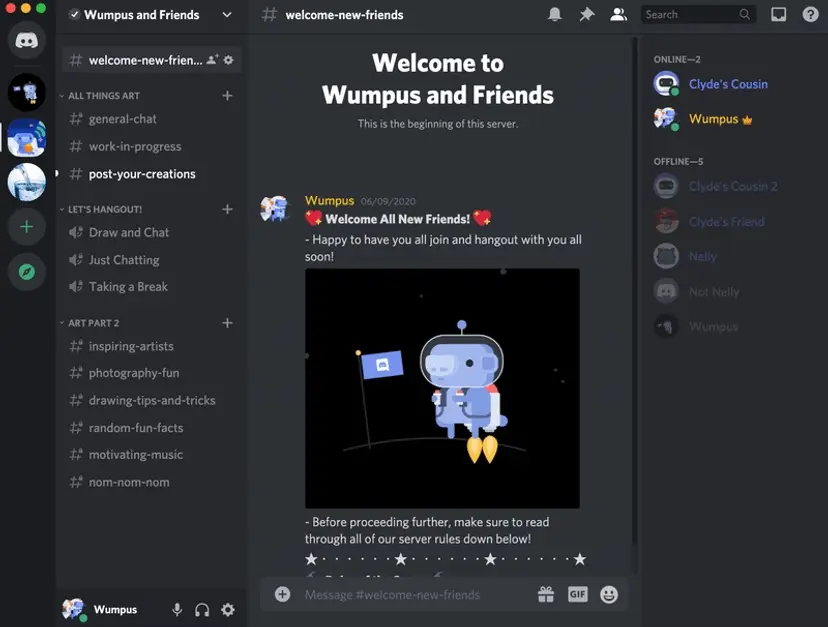The width and height of the screenshot is (828, 627).
Task: Open the emoji picker in the message bar
Action: pos(608,594)
